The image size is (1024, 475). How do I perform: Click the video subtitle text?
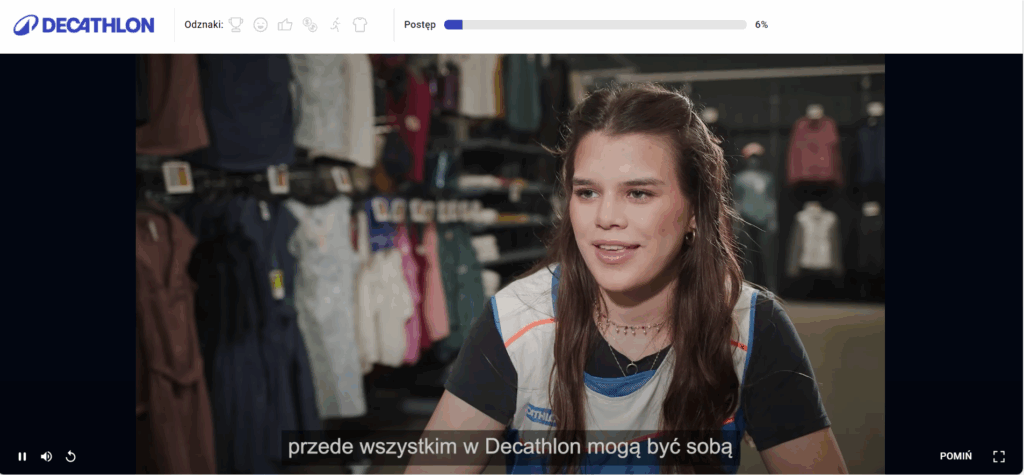click(x=510, y=448)
